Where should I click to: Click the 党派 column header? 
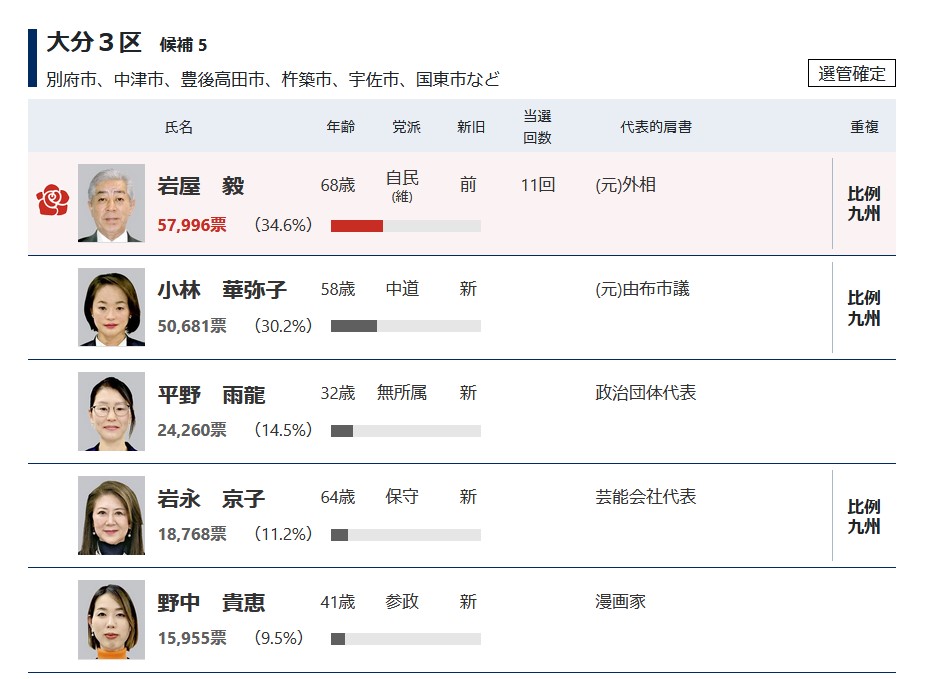(x=406, y=127)
